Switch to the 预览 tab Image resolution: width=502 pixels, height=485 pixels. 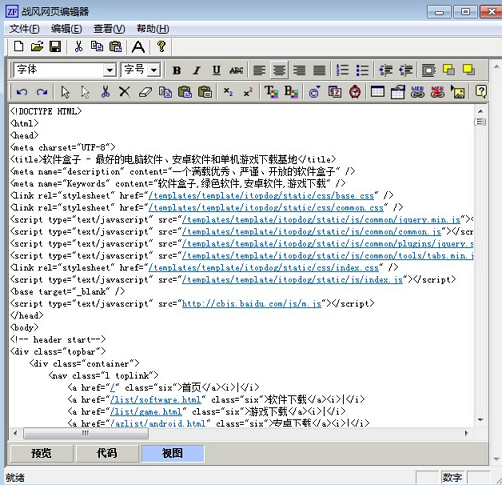(41, 453)
